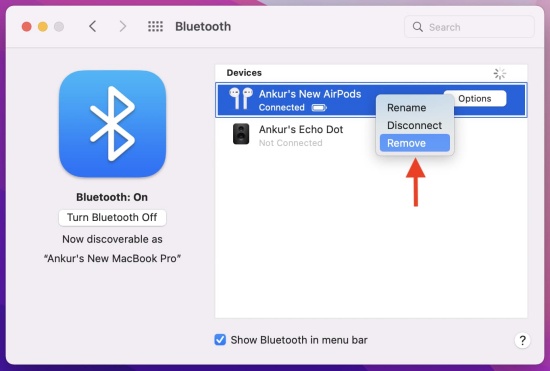
Task: Click the Turn Bluetooth Off button
Action: (112, 217)
